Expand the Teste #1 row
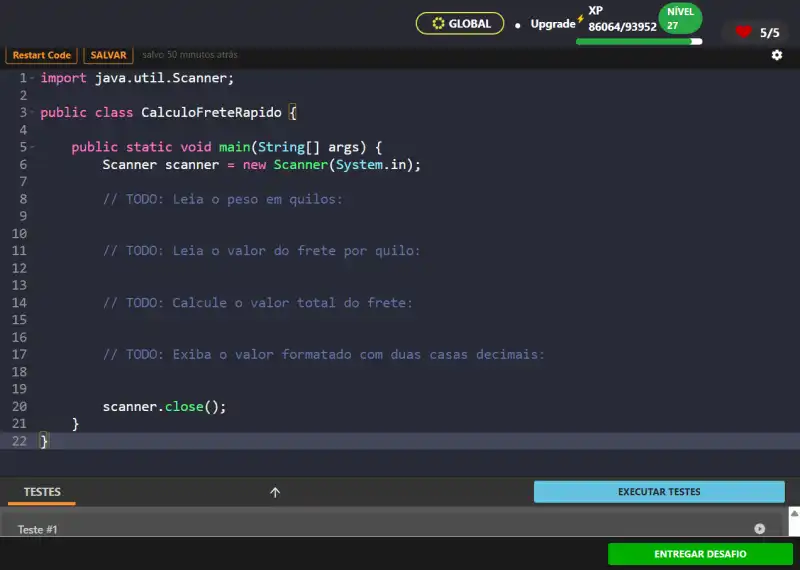The height and width of the screenshot is (570, 800). point(391,529)
